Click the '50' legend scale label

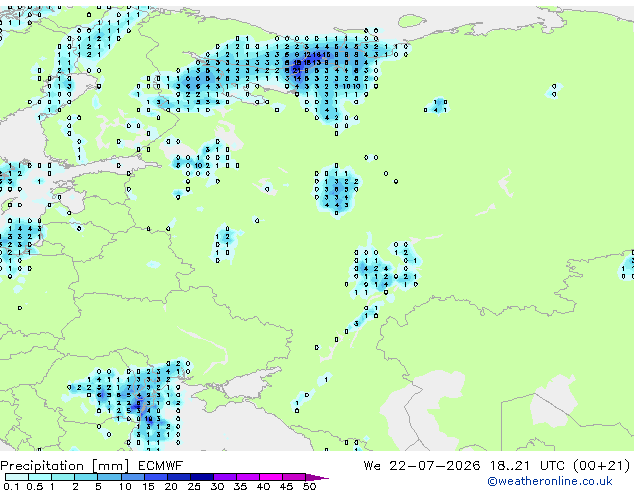[x=309, y=486]
